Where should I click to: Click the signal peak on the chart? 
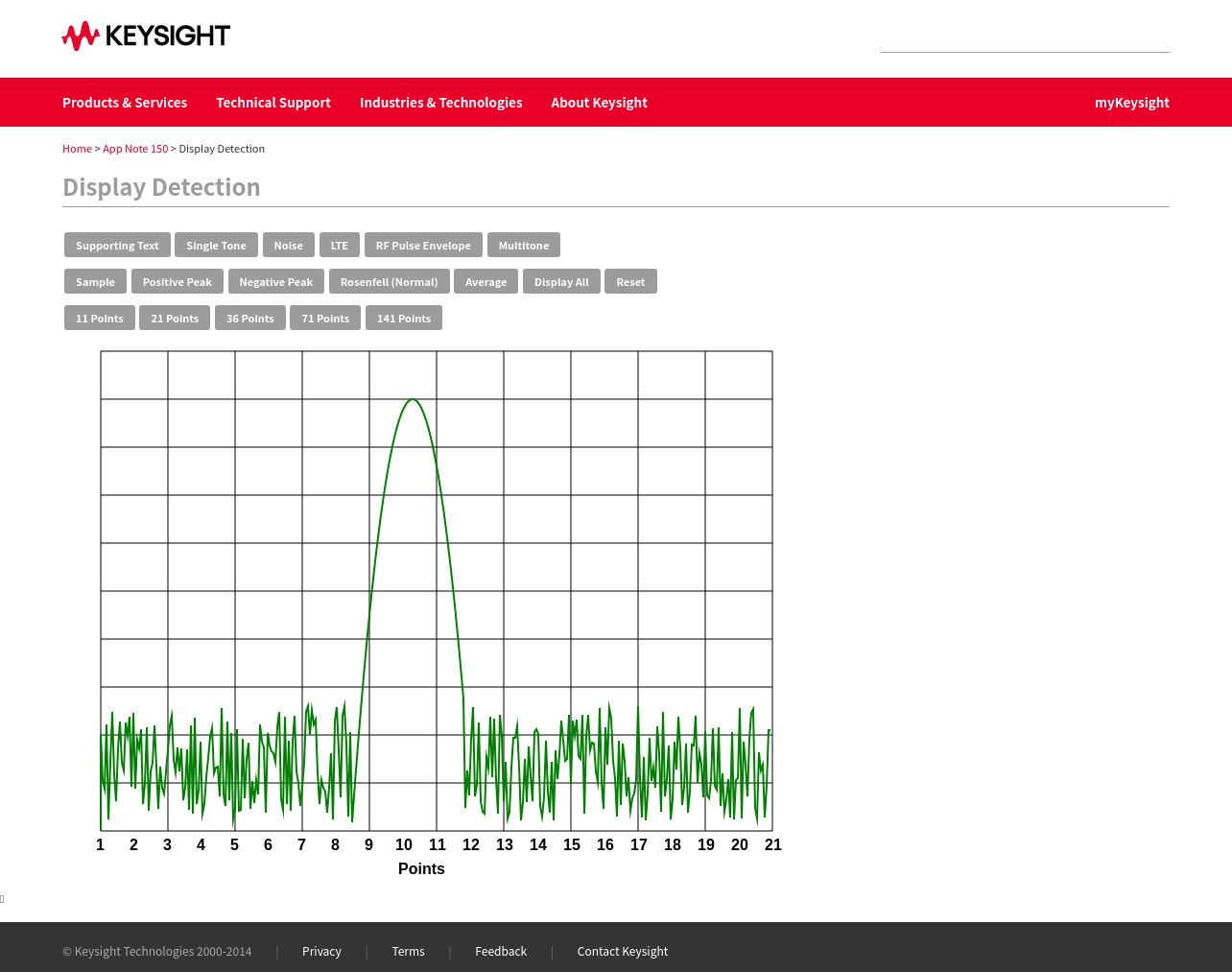pyautogui.click(x=413, y=400)
